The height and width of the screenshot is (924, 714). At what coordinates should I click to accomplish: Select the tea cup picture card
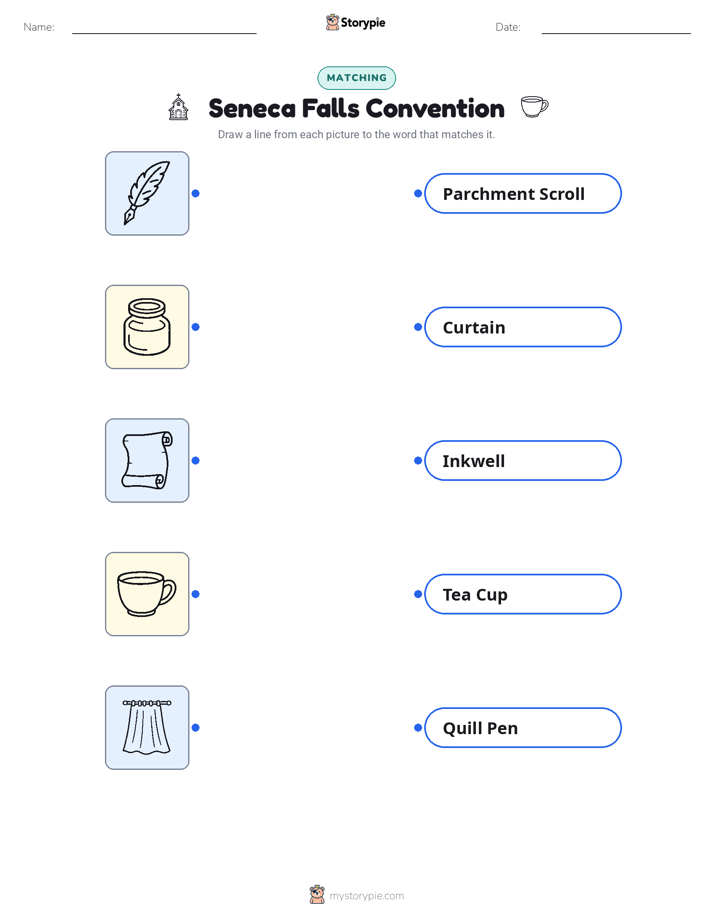(x=147, y=594)
